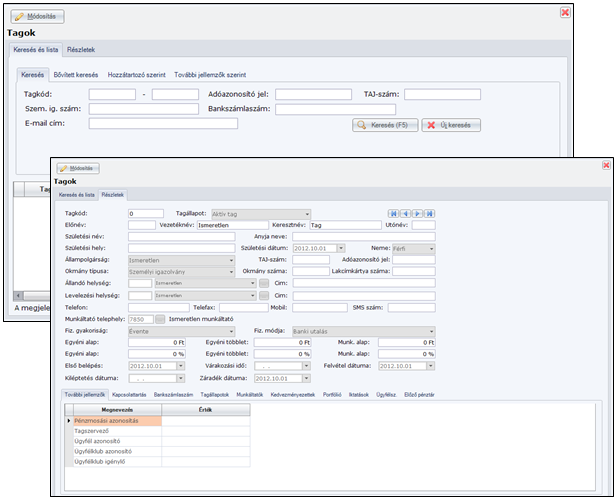This screenshot has height=500, width=616.
Task: Jump to the last member record
Action: pyautogui.click(x=428, y=213)
